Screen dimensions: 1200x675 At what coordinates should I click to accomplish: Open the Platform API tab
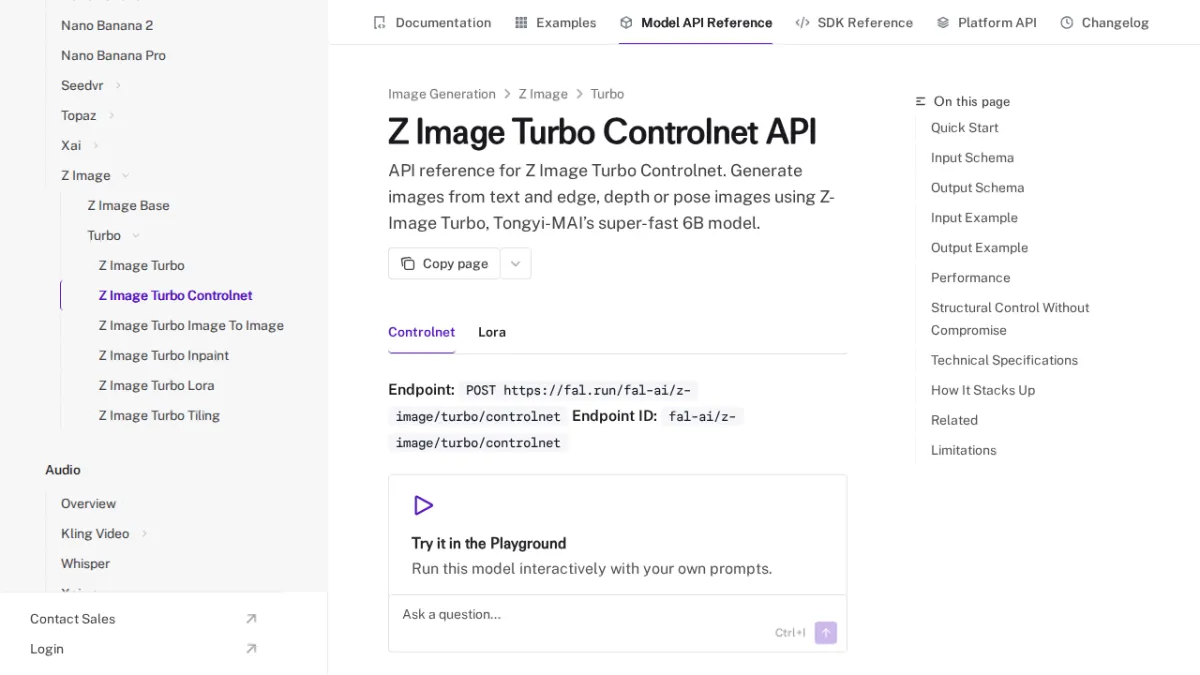[x=986, y=22]
